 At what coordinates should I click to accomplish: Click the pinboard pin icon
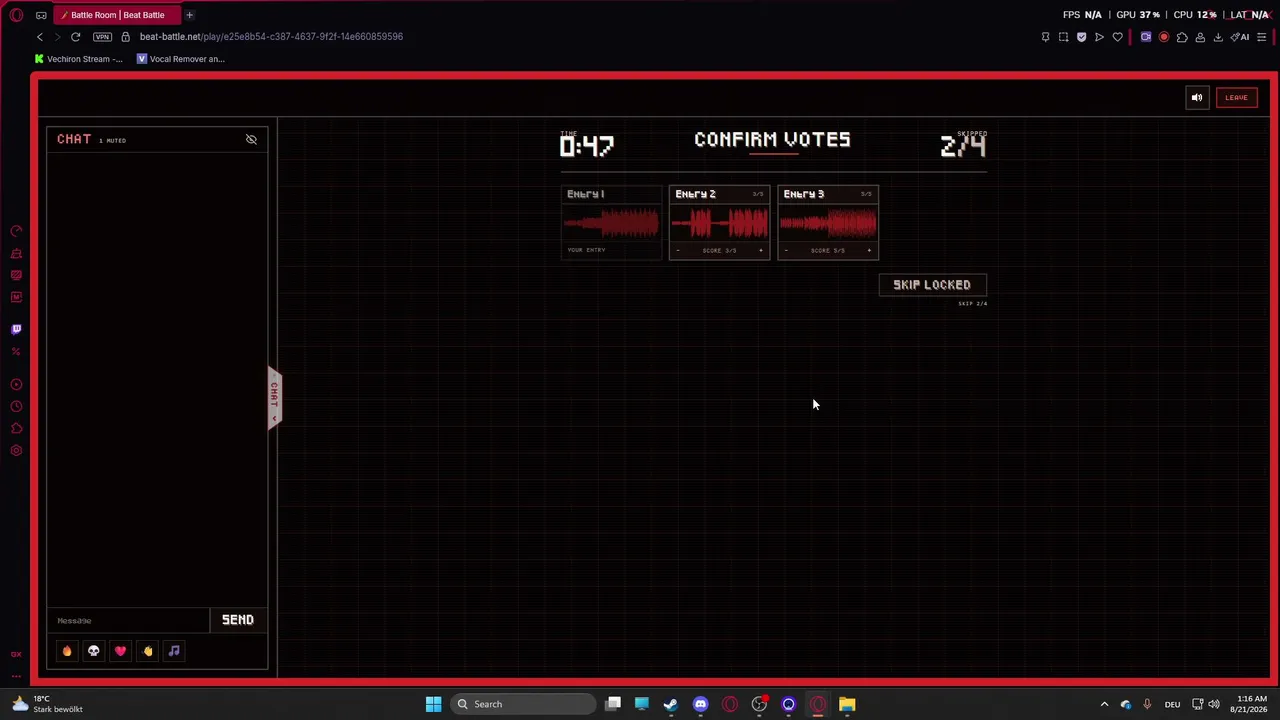(1046, 37)
